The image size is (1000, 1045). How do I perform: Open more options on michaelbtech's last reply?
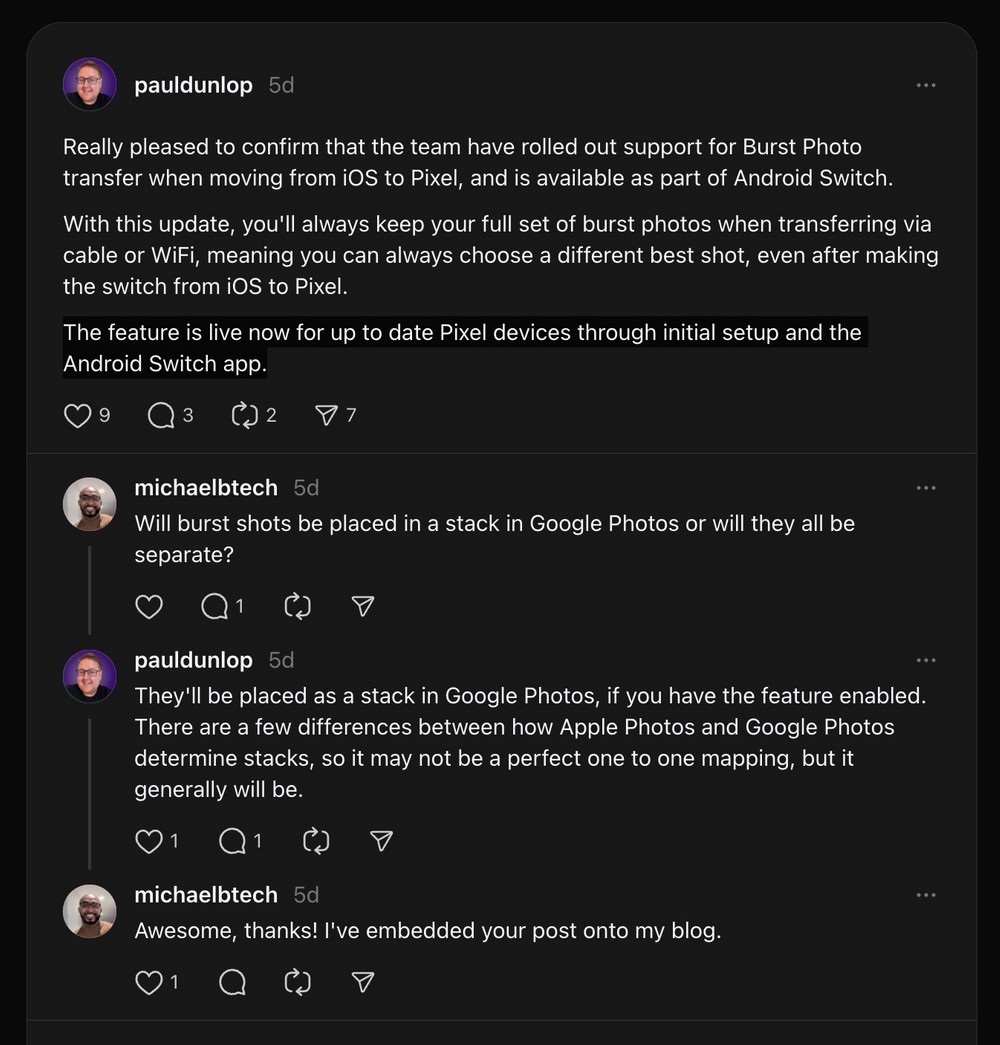click(926, 895)
